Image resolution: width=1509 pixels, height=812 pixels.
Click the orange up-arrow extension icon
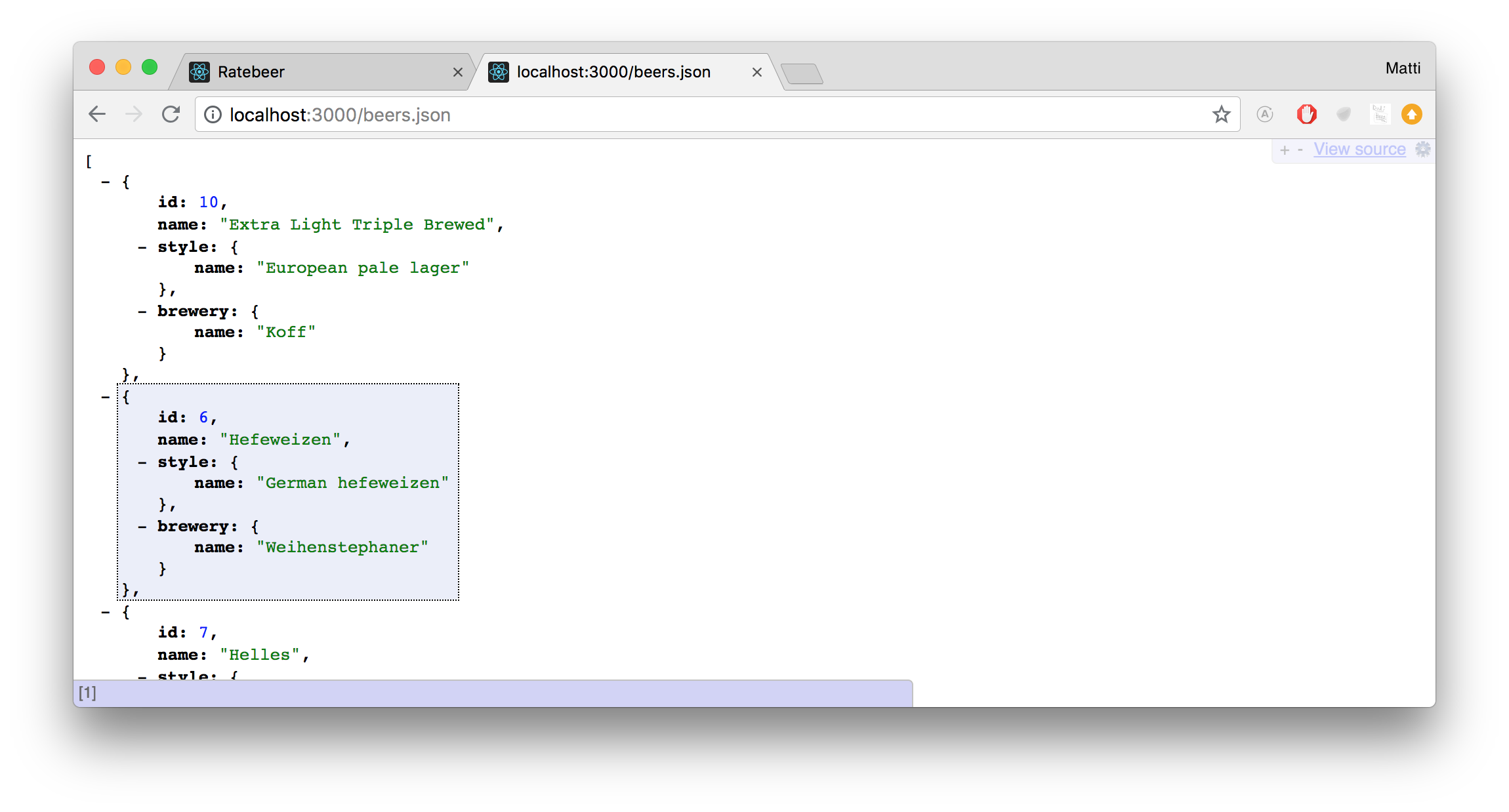pos(1411,114)
